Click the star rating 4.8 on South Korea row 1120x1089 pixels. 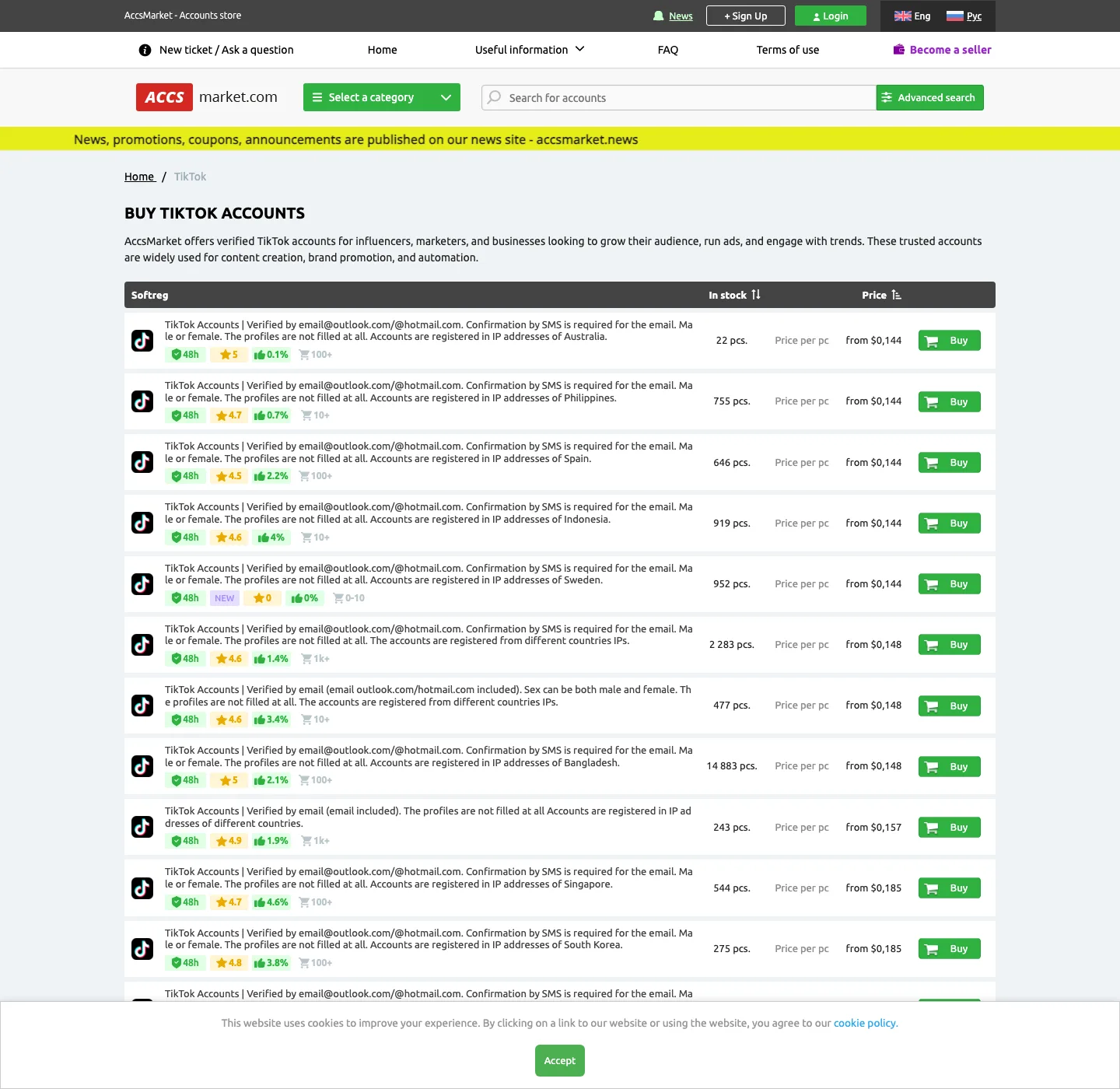point(229,963)
